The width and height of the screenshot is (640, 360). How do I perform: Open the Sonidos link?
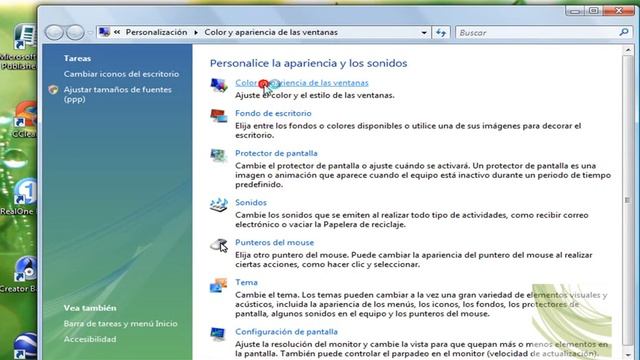pos(251,202)
